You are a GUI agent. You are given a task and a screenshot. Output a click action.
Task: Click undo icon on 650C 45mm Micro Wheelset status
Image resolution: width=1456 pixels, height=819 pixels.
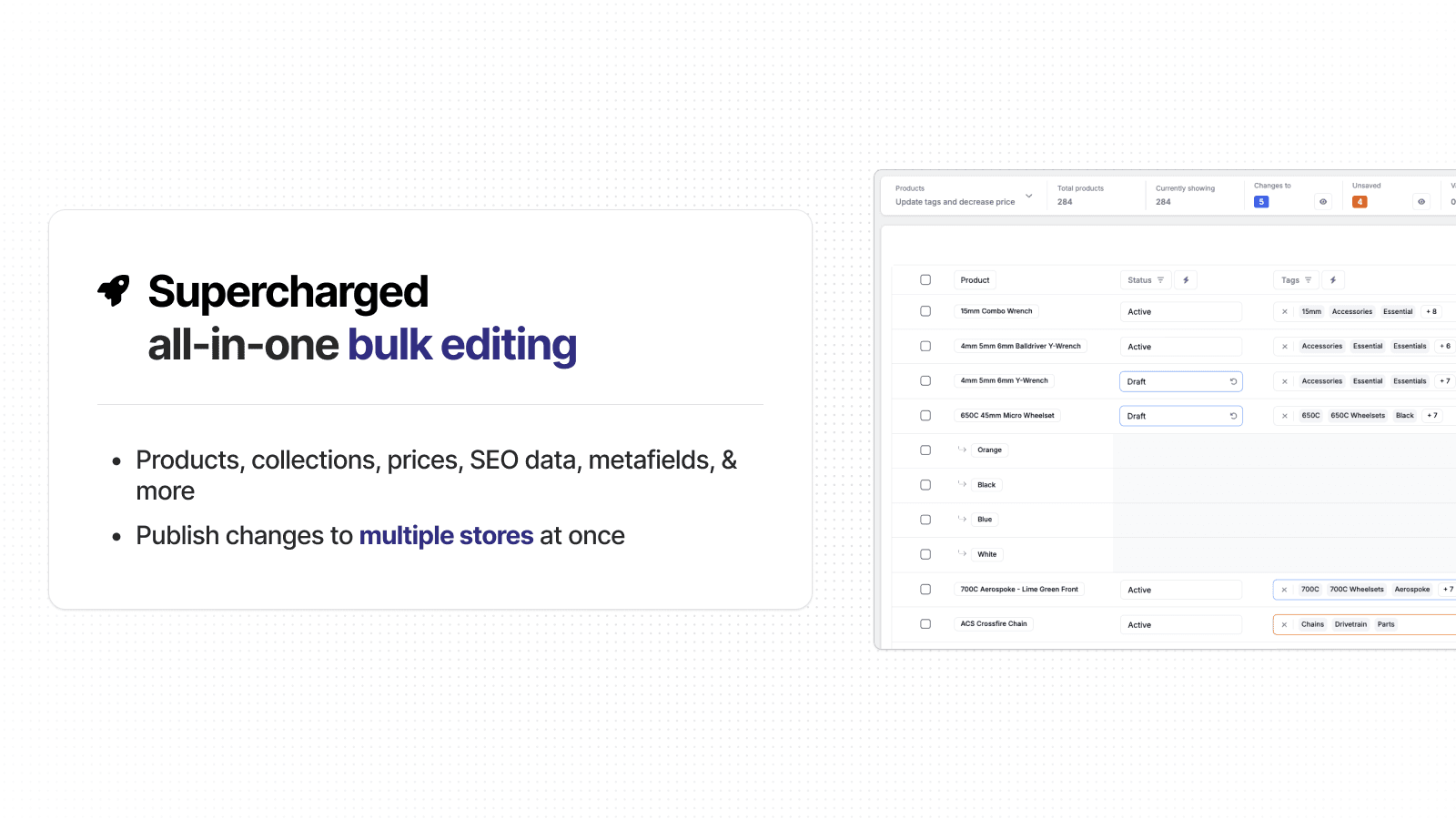pos(1233,415)
